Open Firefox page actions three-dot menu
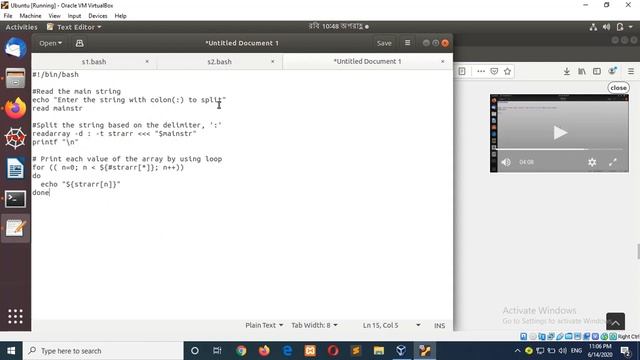Viewport: 640px width, 360px height. tap(481, 71)
